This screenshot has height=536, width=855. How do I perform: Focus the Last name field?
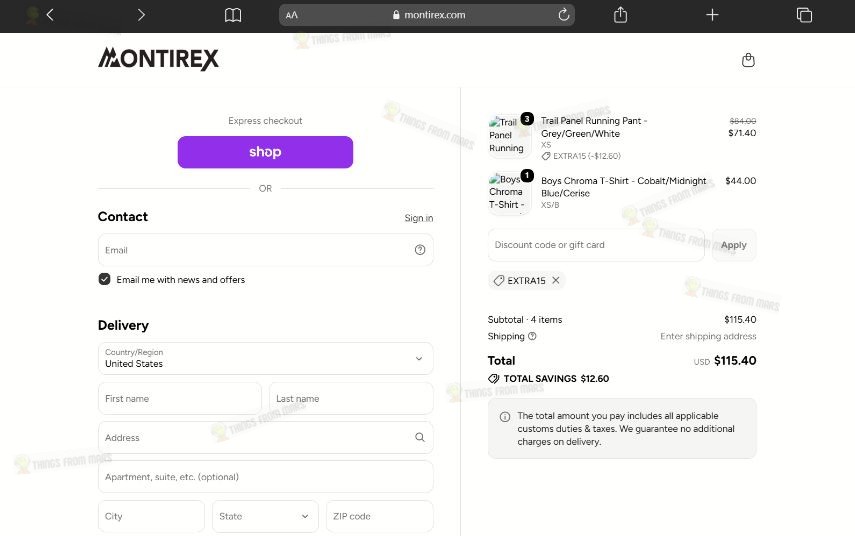pyautogui.click(x=351, y=399)
